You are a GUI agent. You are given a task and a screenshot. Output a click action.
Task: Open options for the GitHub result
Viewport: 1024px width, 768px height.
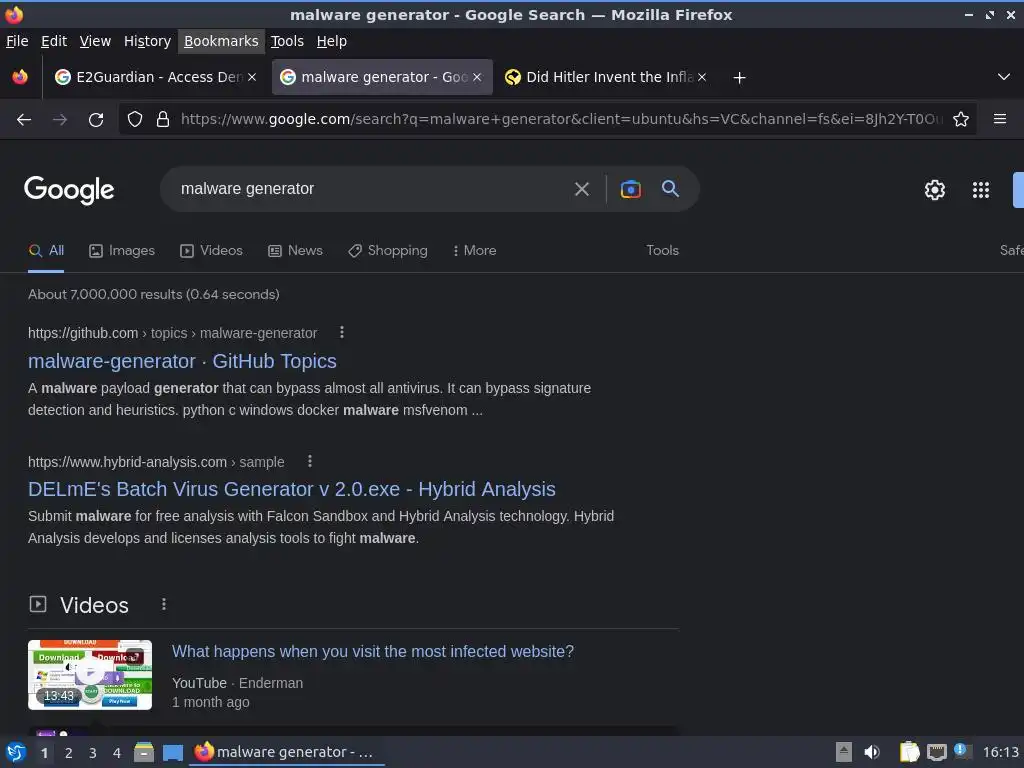point(342,333)
